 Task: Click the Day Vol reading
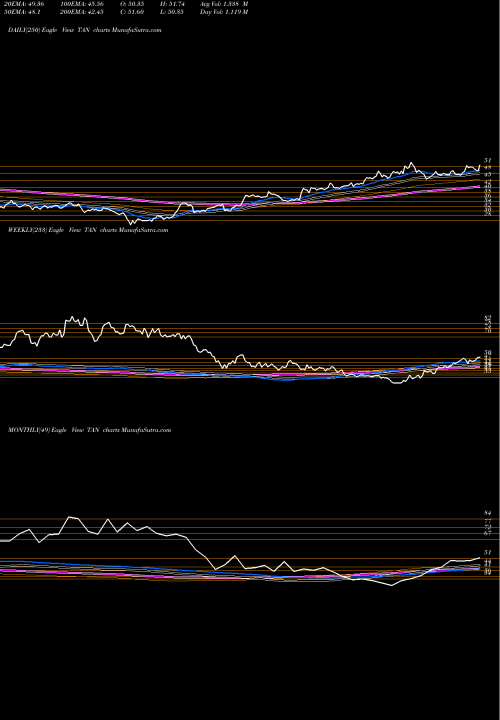click(224, 12)
